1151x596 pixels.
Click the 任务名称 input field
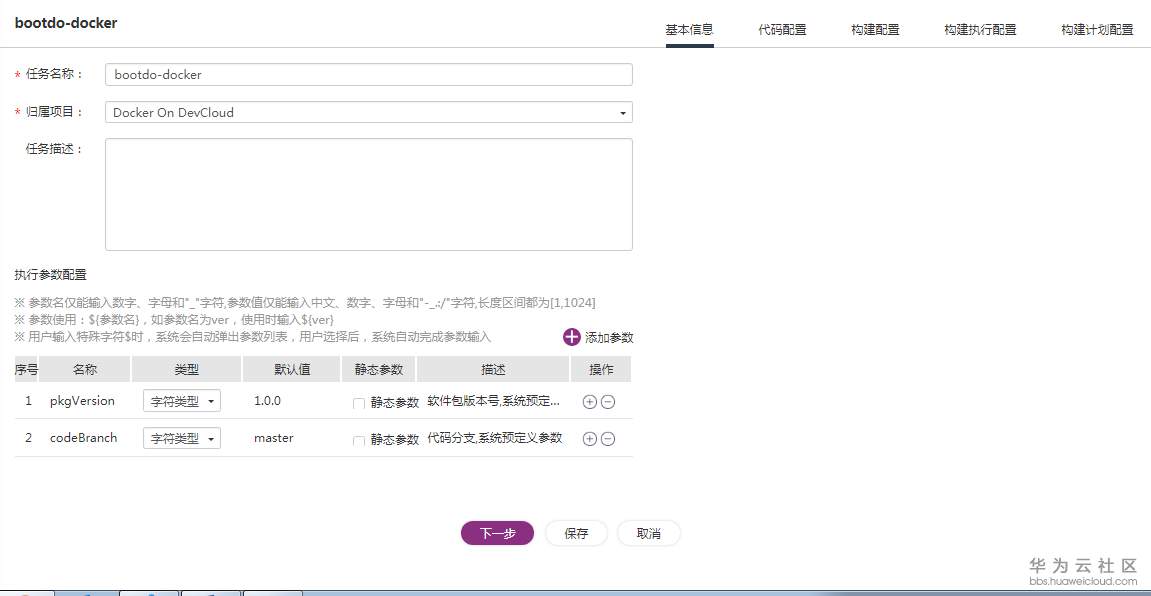coord(368,73)
